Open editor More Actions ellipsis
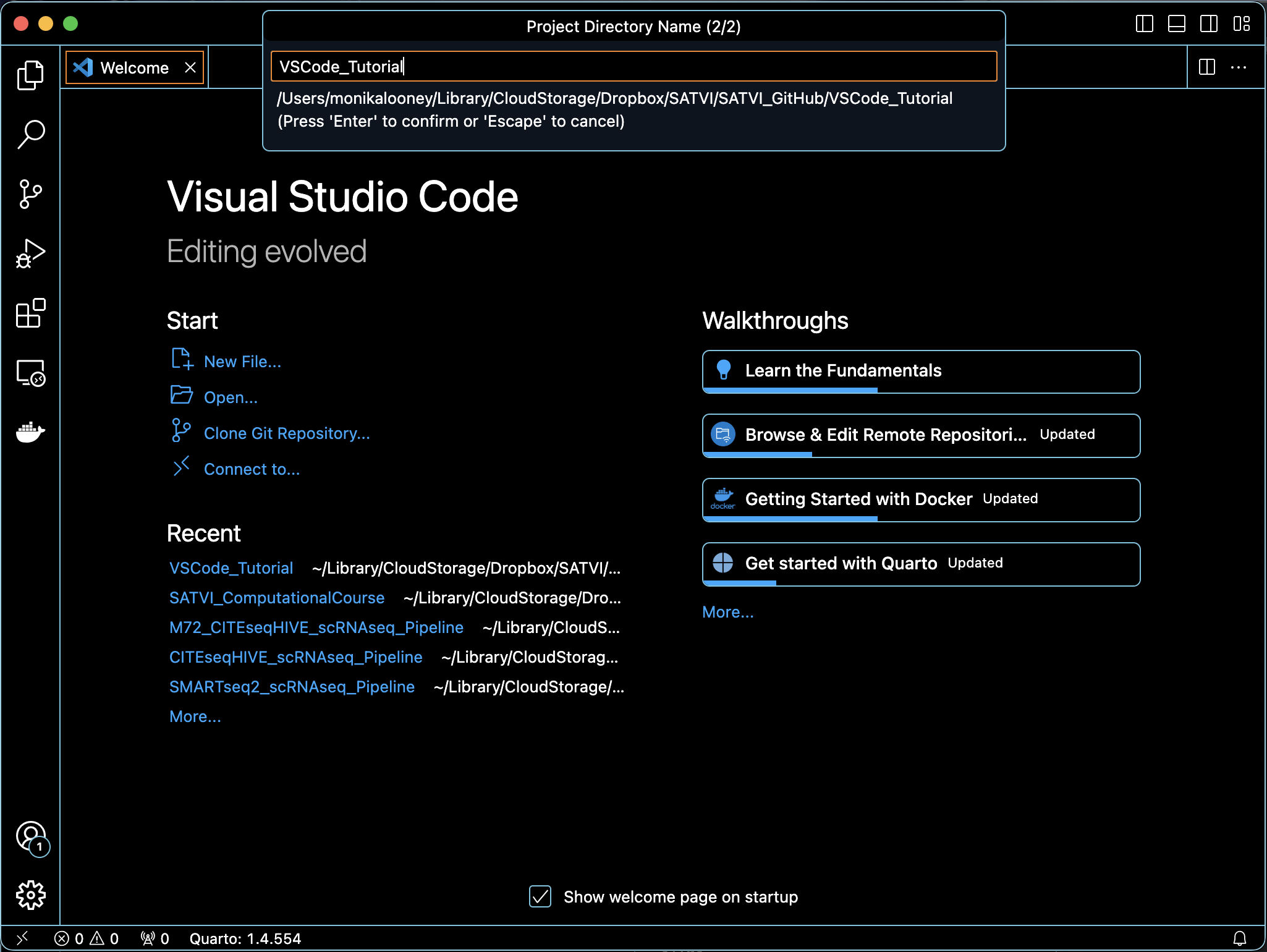The width and height of the screenshot is (1267, 952). point(1239,67)
